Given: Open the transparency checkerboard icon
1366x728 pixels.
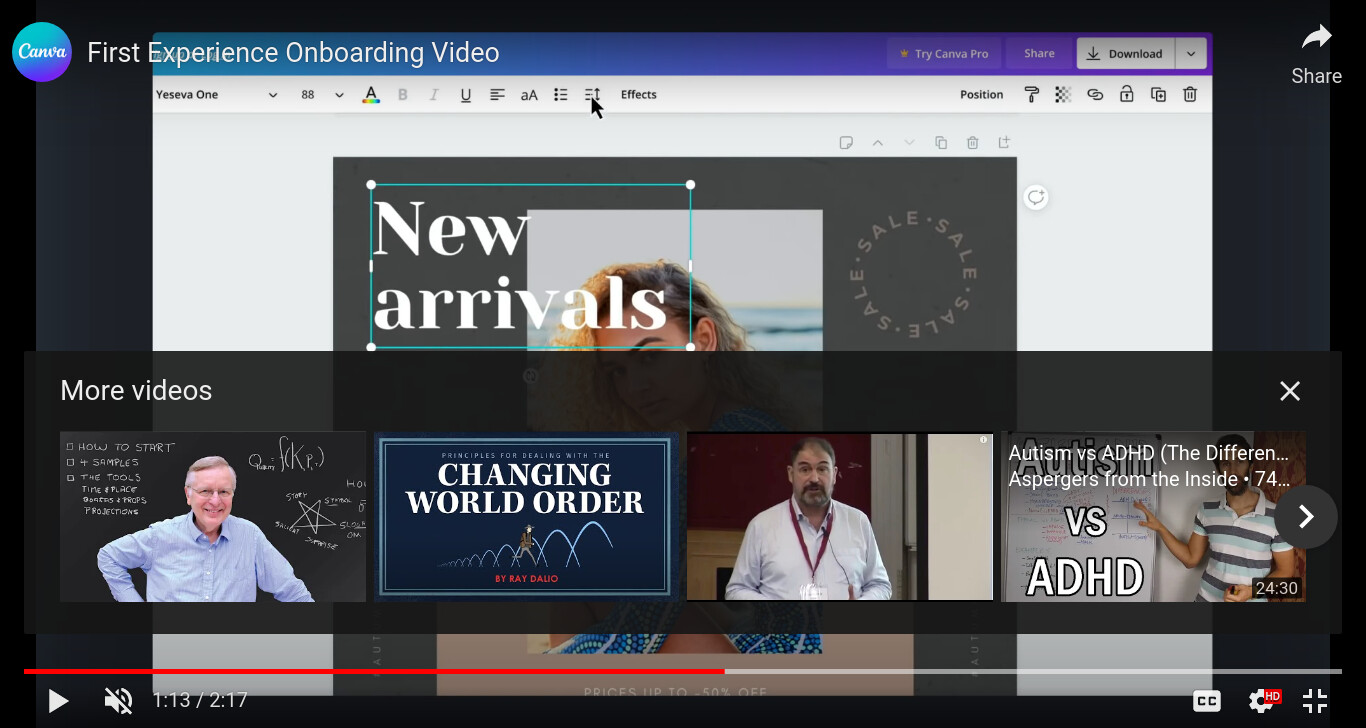Looking at the screenshot, I should [1063, 95].
